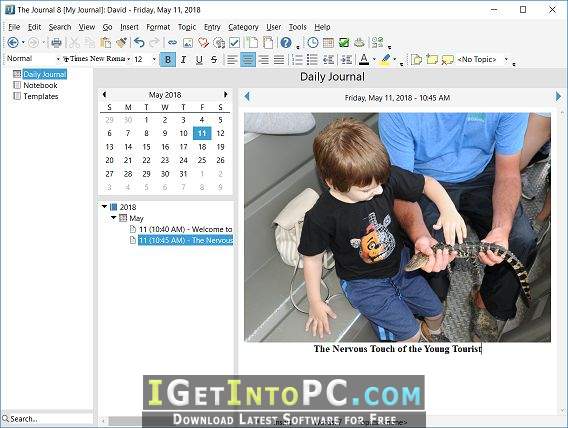Click the heart-shaped icon in toolbar
The width and height of the screenshot is (568, 428).
(x=203, y=43)
